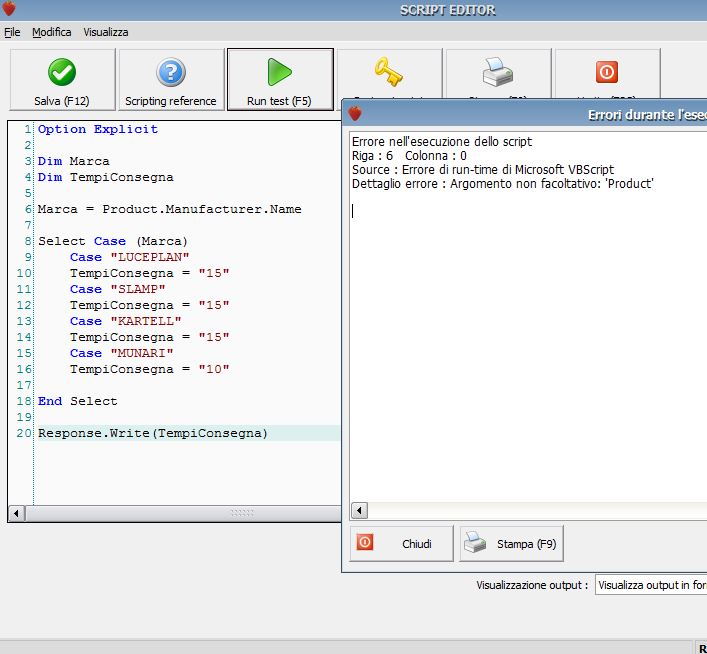Click line 20 'Response.Write(TempiConsegna)'

point(153,433)
